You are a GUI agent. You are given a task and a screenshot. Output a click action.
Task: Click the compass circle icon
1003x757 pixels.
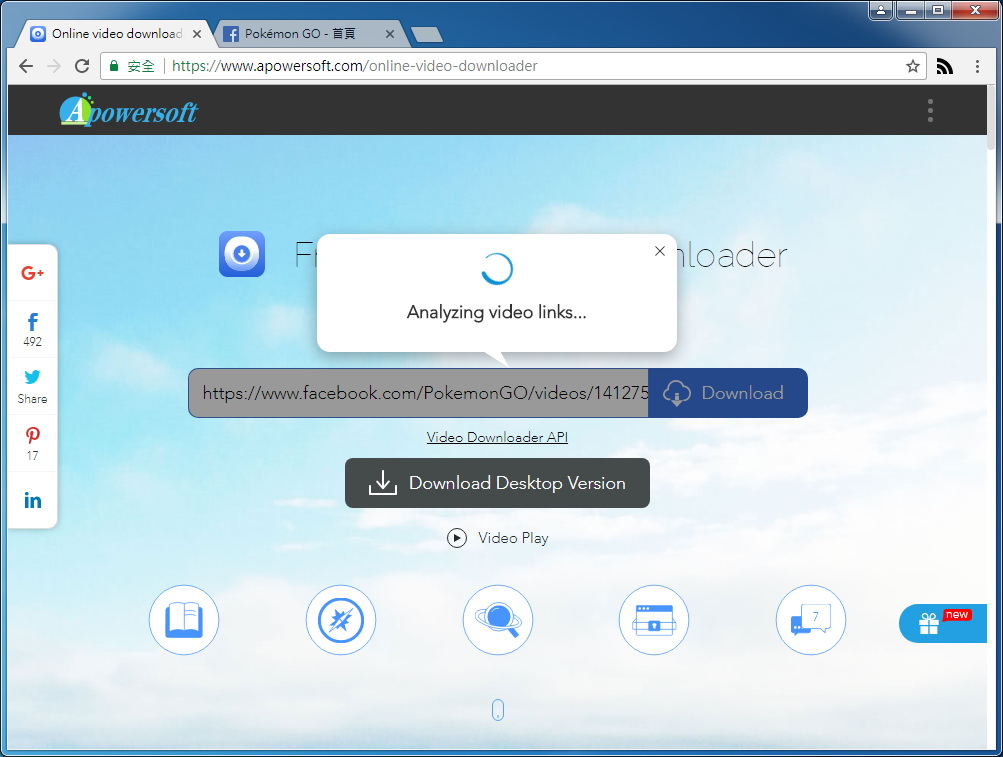coord(341,620)
